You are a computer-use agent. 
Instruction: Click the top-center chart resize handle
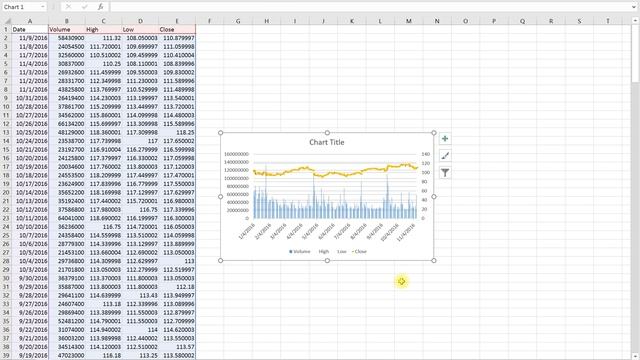(327, 133)
